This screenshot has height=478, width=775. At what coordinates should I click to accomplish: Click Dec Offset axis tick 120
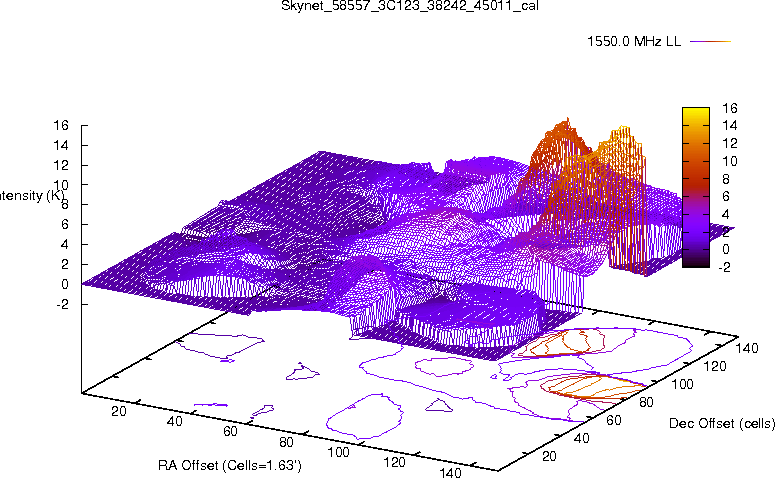[x=714, y=366]
